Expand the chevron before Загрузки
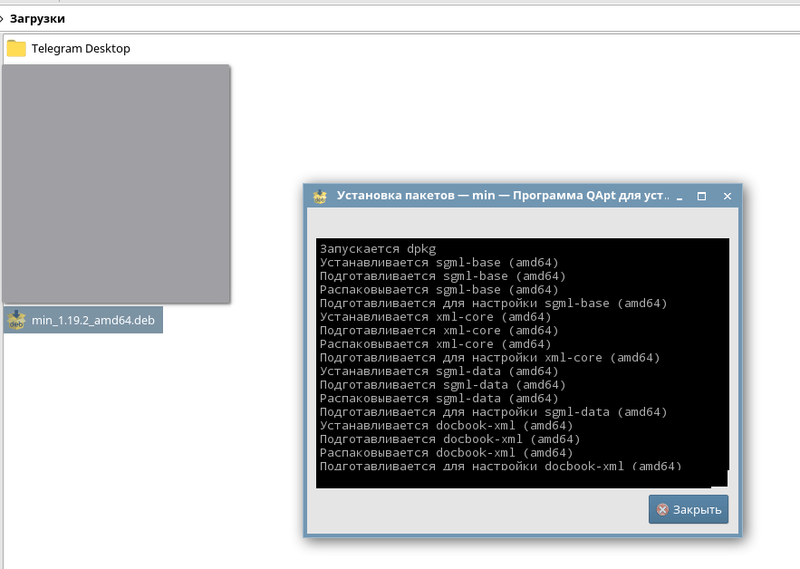The width and height of the screenshot is (800, 569). (3, 18)
